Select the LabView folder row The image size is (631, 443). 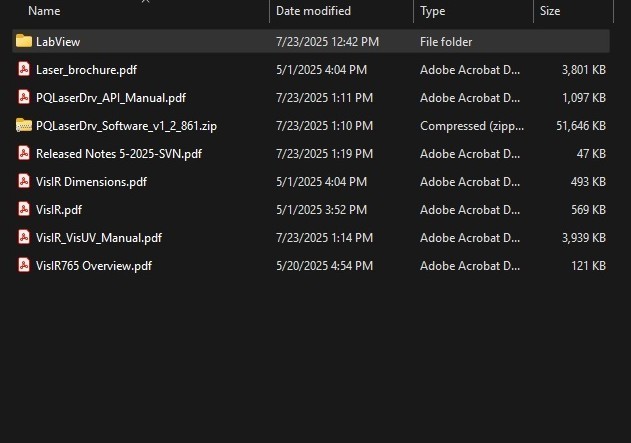coord(300,42)
